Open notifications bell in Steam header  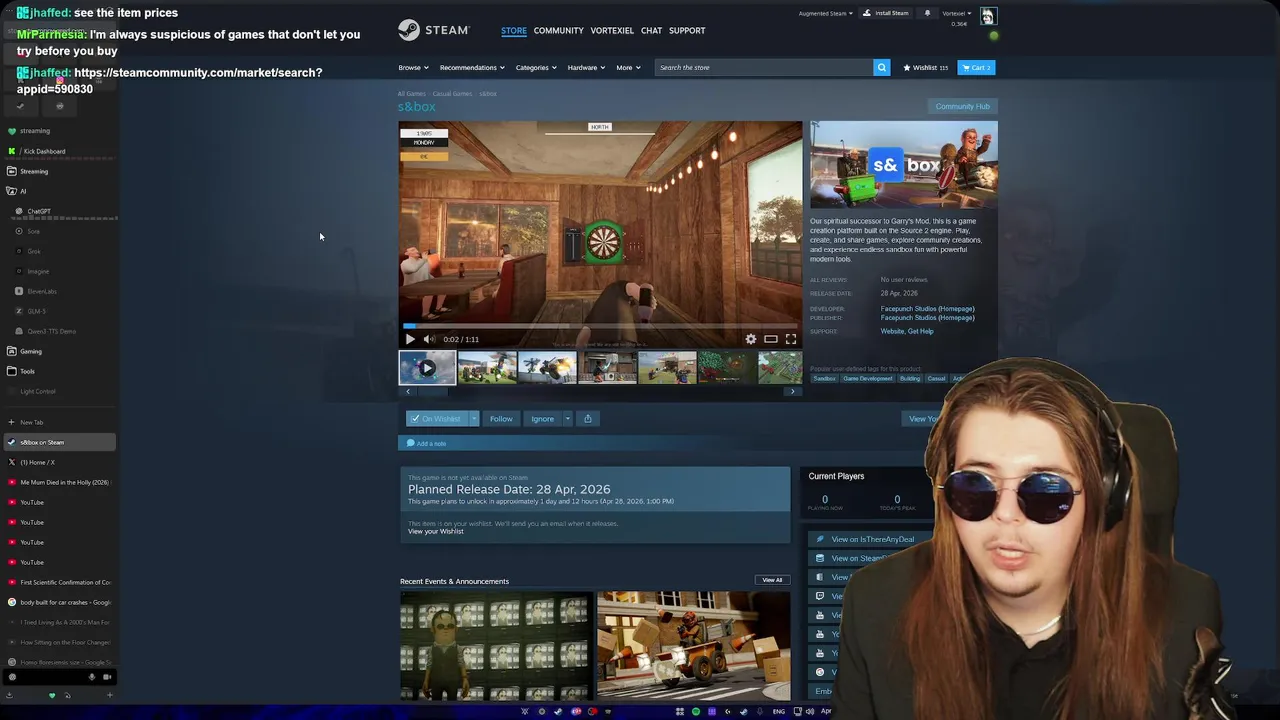click(927, 13)
